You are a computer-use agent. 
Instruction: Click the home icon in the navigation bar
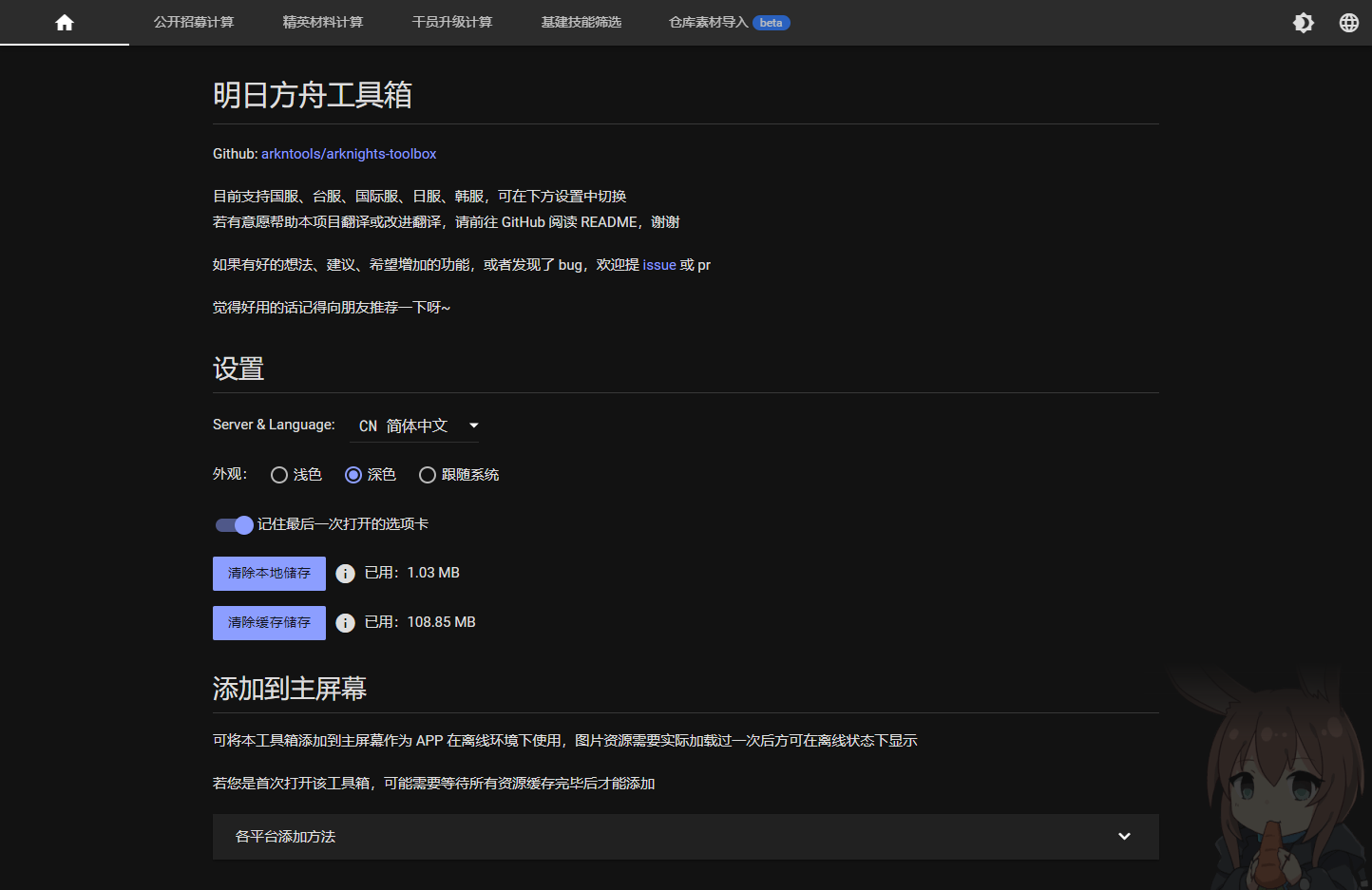tap(64, 22)
